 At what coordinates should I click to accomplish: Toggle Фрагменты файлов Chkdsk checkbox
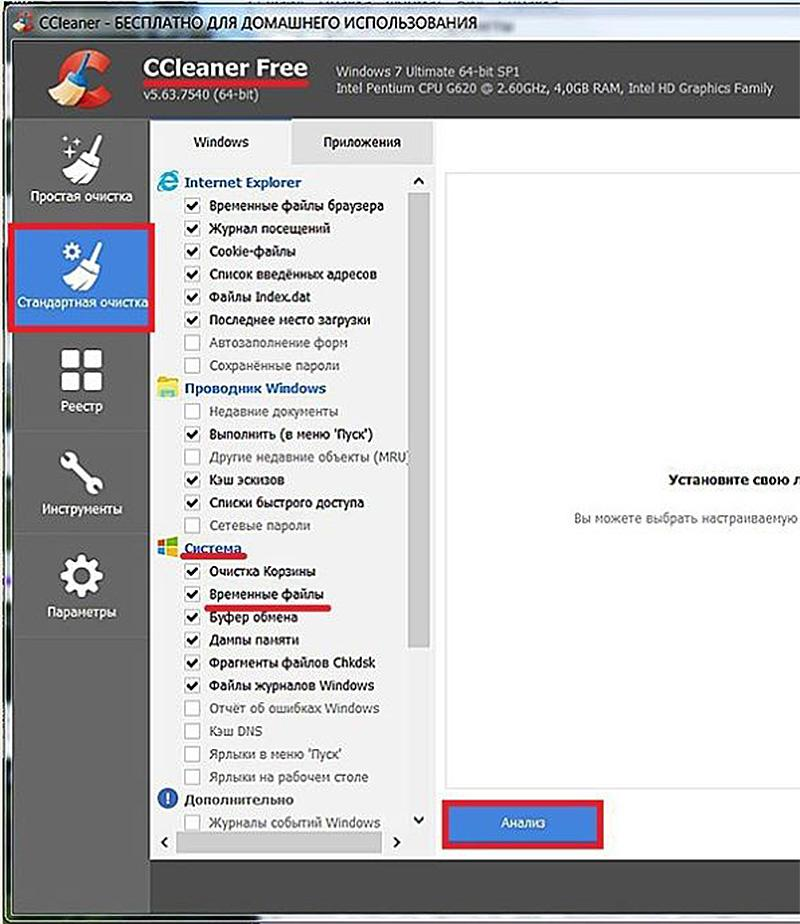tap(192, 662)
